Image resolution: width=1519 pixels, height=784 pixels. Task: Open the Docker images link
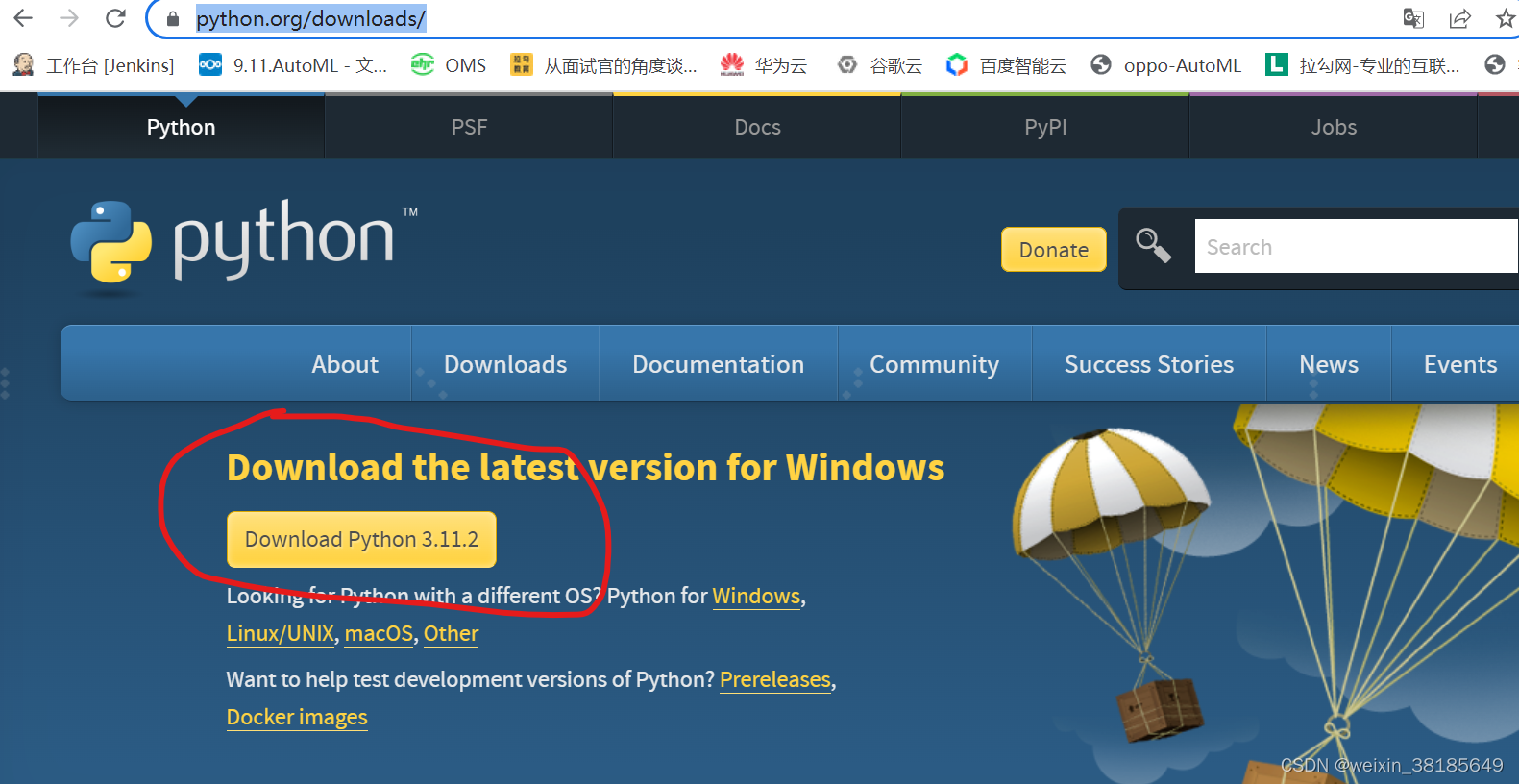click(x=297, y=718)
